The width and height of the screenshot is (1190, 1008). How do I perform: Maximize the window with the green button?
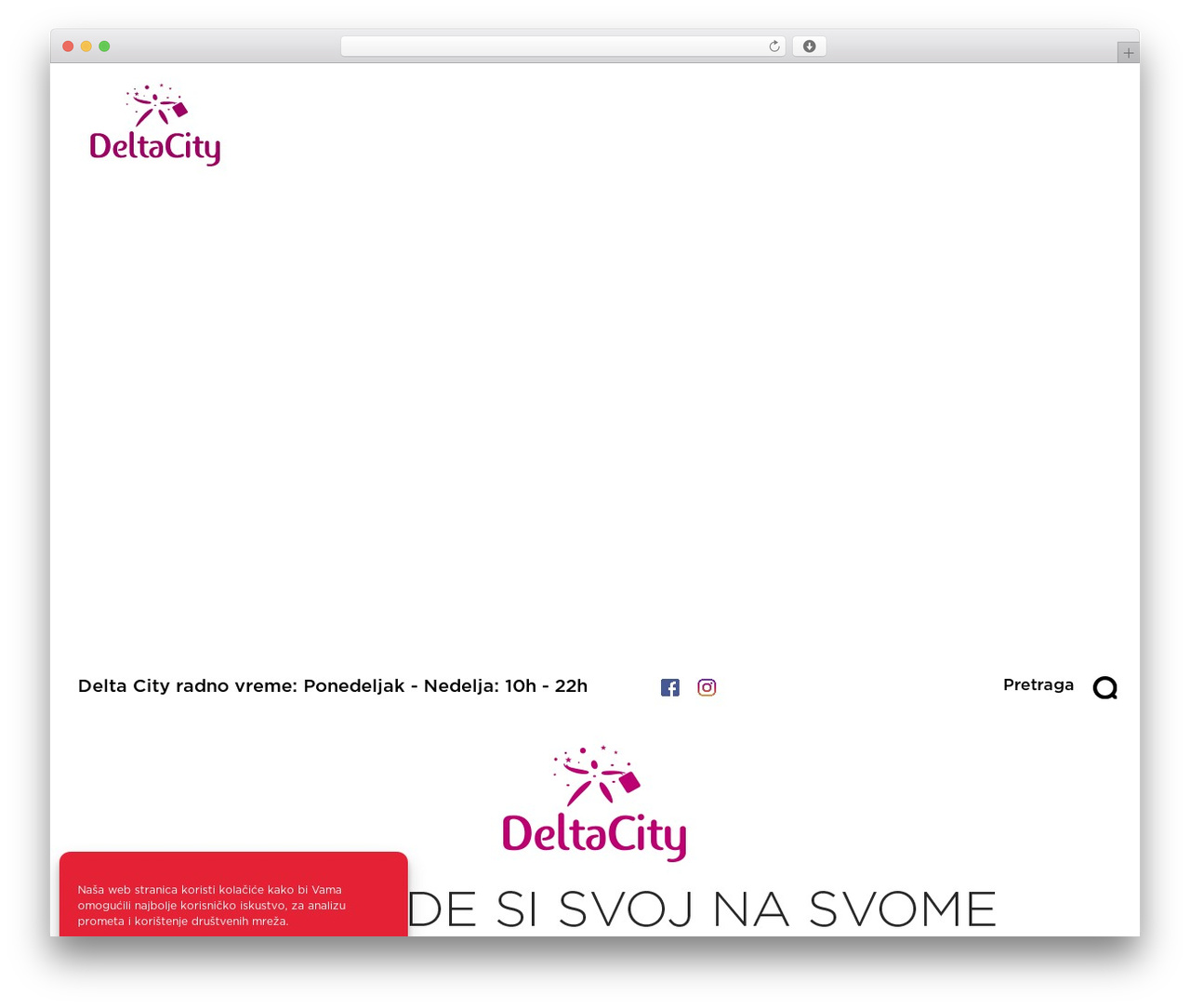104,46
